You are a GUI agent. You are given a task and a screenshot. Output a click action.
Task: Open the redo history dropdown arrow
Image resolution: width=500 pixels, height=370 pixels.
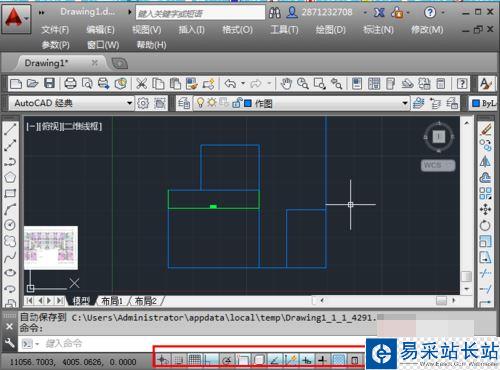coord(269,83)
